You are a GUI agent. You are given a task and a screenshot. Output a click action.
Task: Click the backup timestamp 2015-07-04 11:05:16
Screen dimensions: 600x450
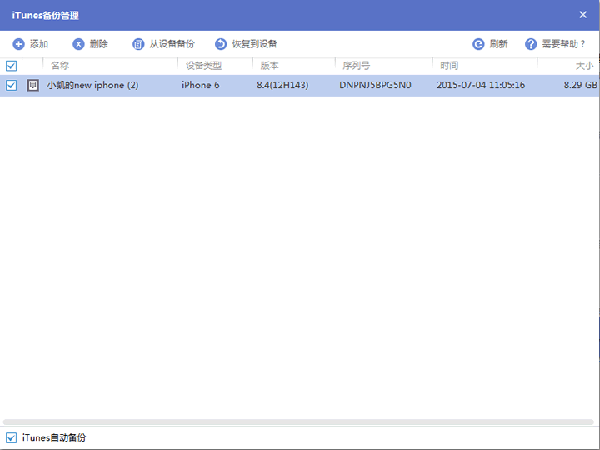pyautogui.click(x=481, y=86)
